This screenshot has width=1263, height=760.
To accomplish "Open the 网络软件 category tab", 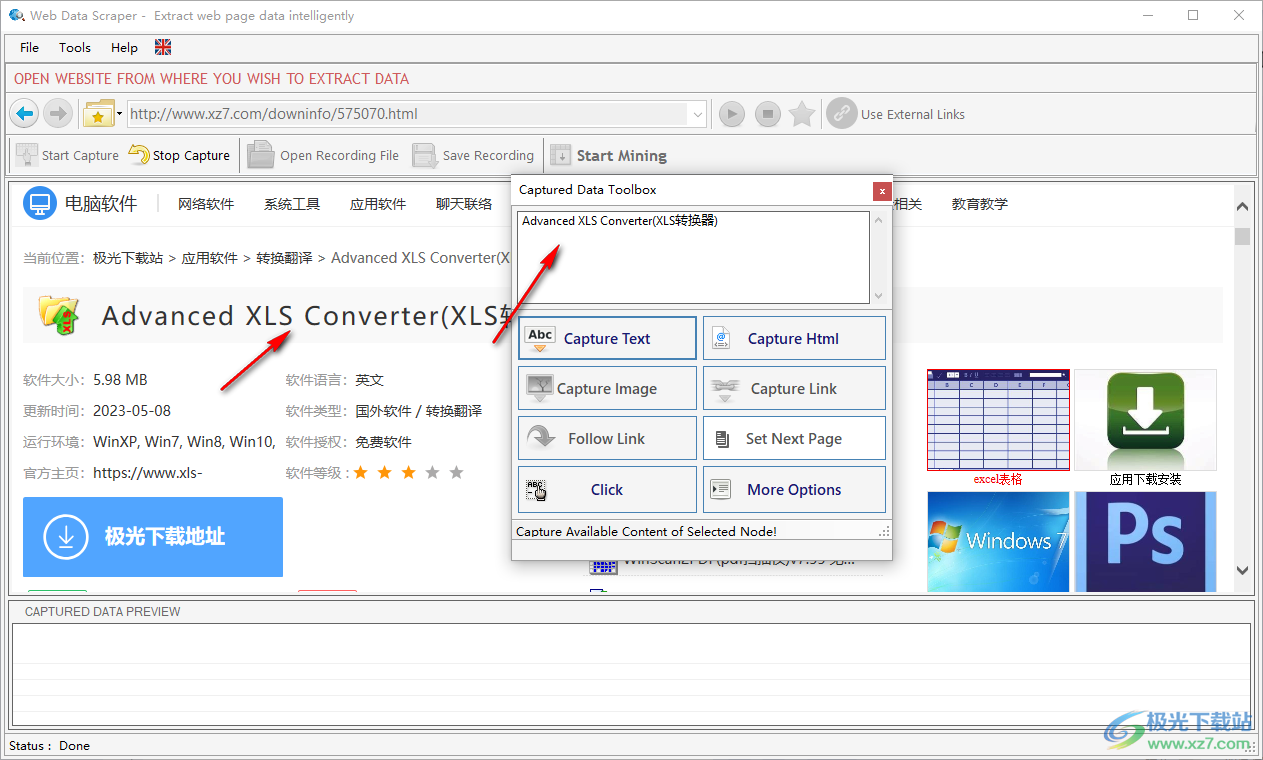I will tap(206, 204).
